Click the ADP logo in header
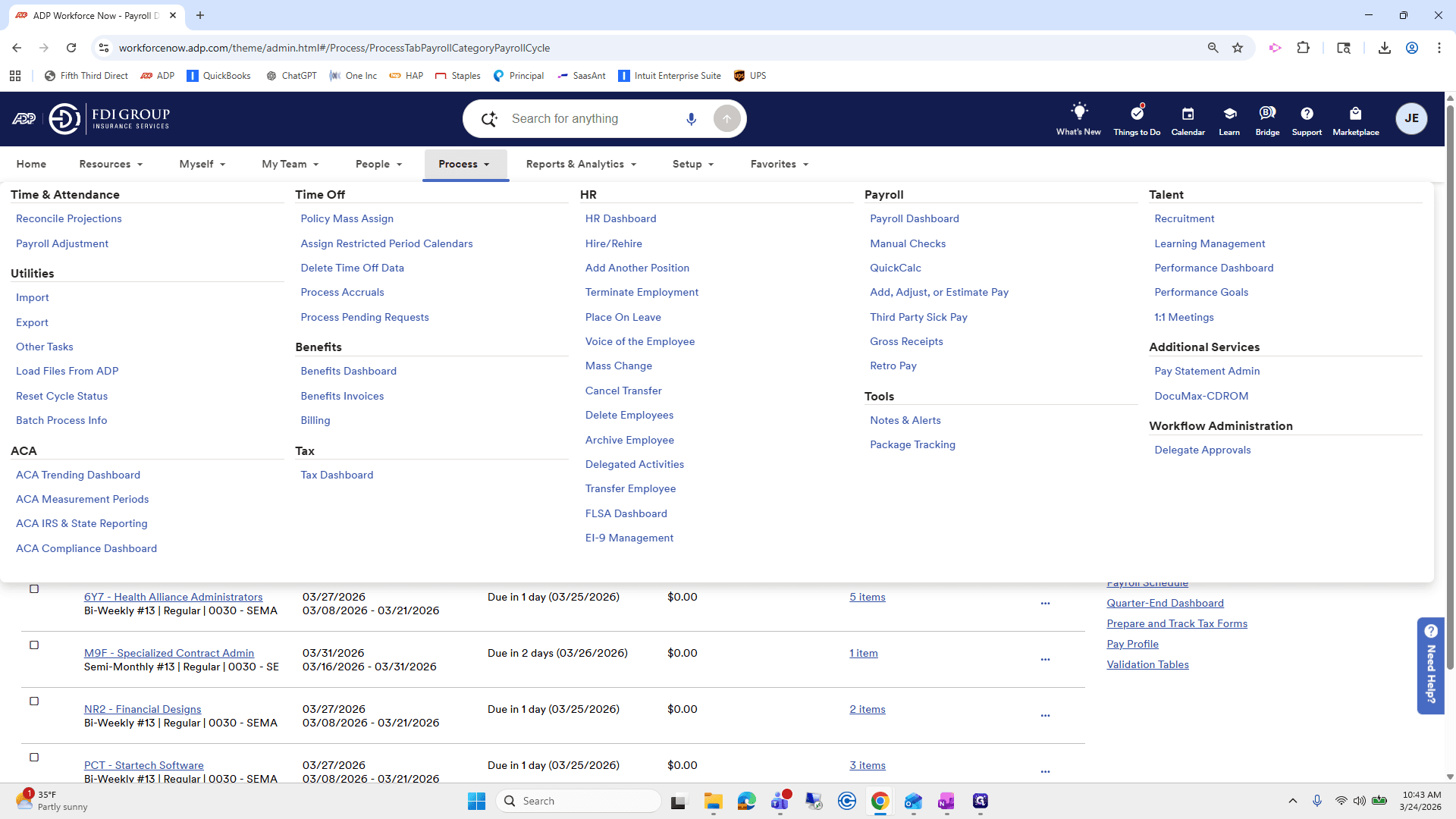This screenshot has width=1456, height=819. pos(24,119)
